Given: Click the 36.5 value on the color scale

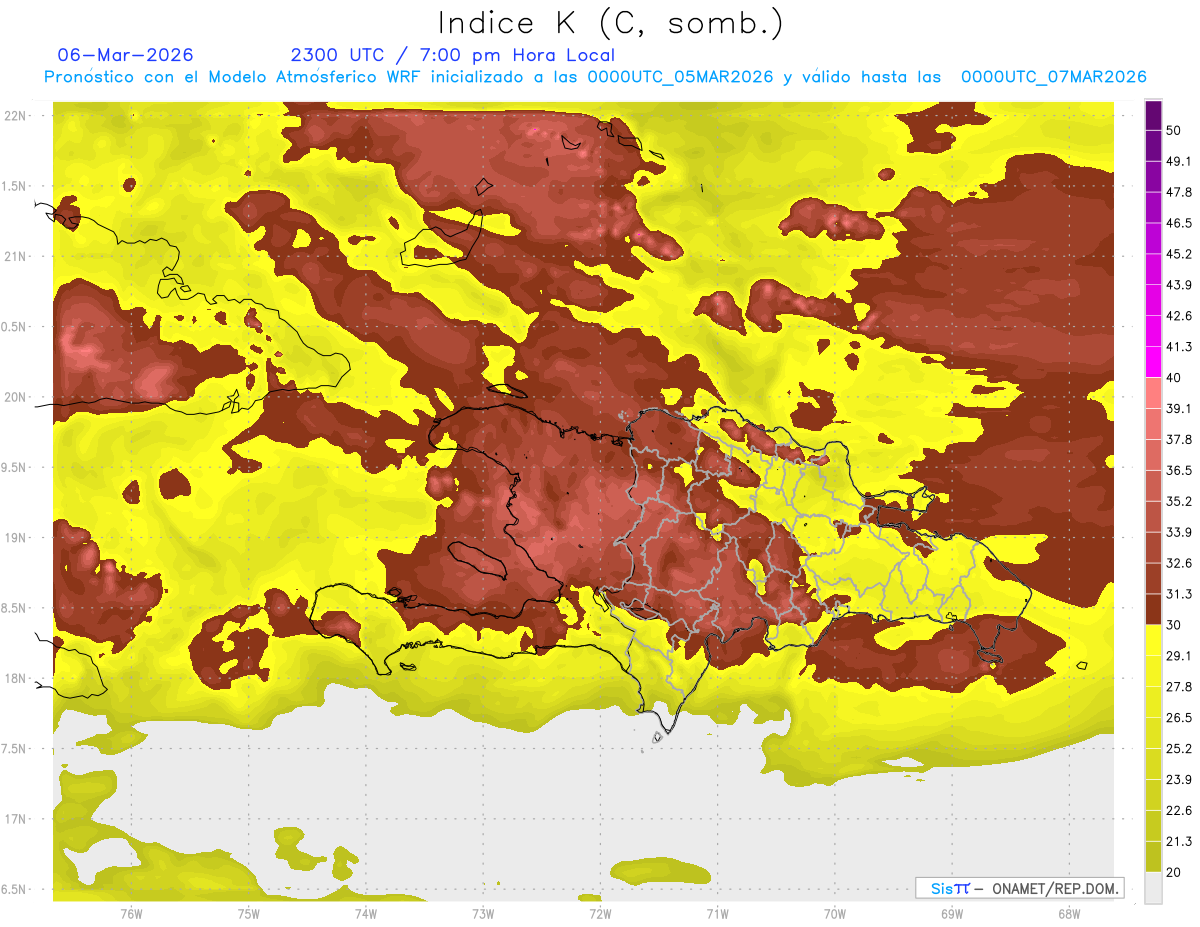Looking at the screenshot, I should click(x=1179, y=470).
